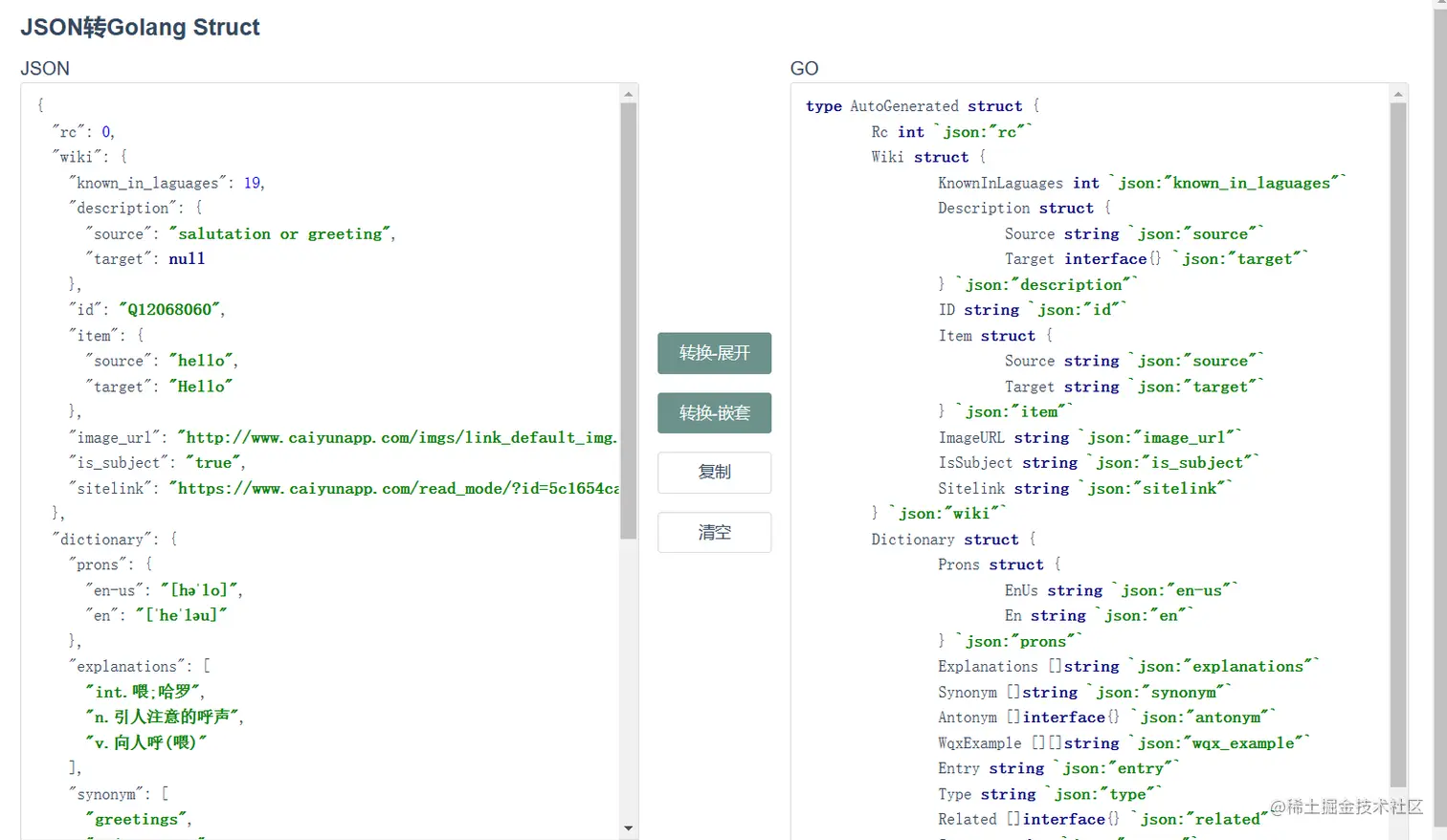Click the GO panel scrollbar thumb
Viewport: 1447px width, 840px height.
coord(1398,445)
